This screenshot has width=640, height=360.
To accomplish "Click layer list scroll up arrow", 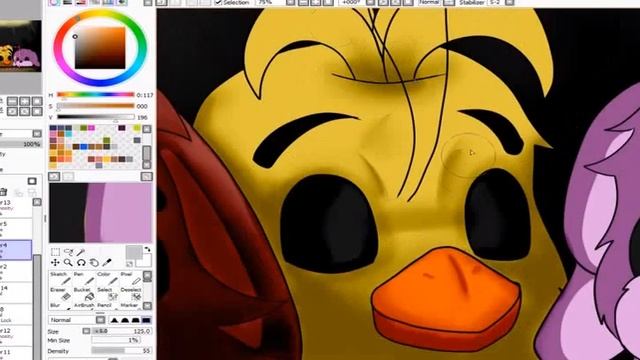I will [x=37, y=202].
